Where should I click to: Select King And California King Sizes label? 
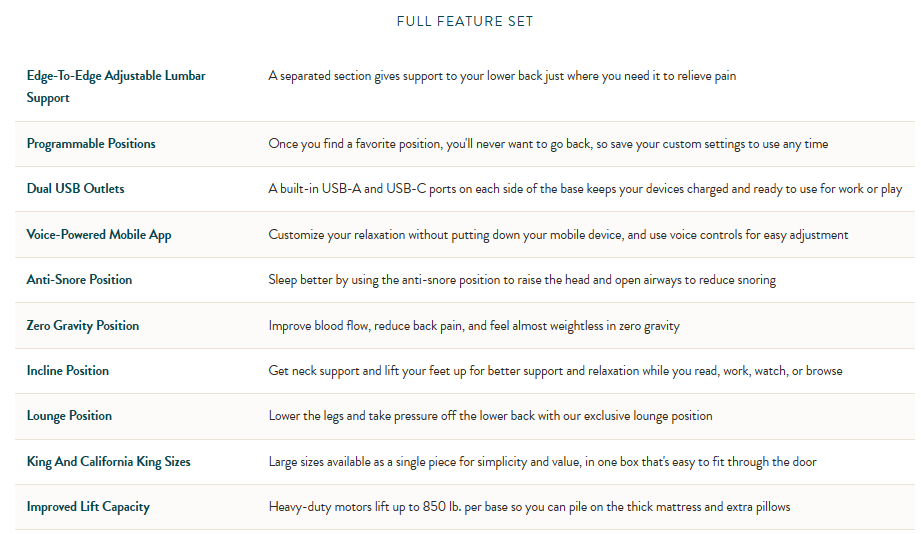[x=108, y=462]
